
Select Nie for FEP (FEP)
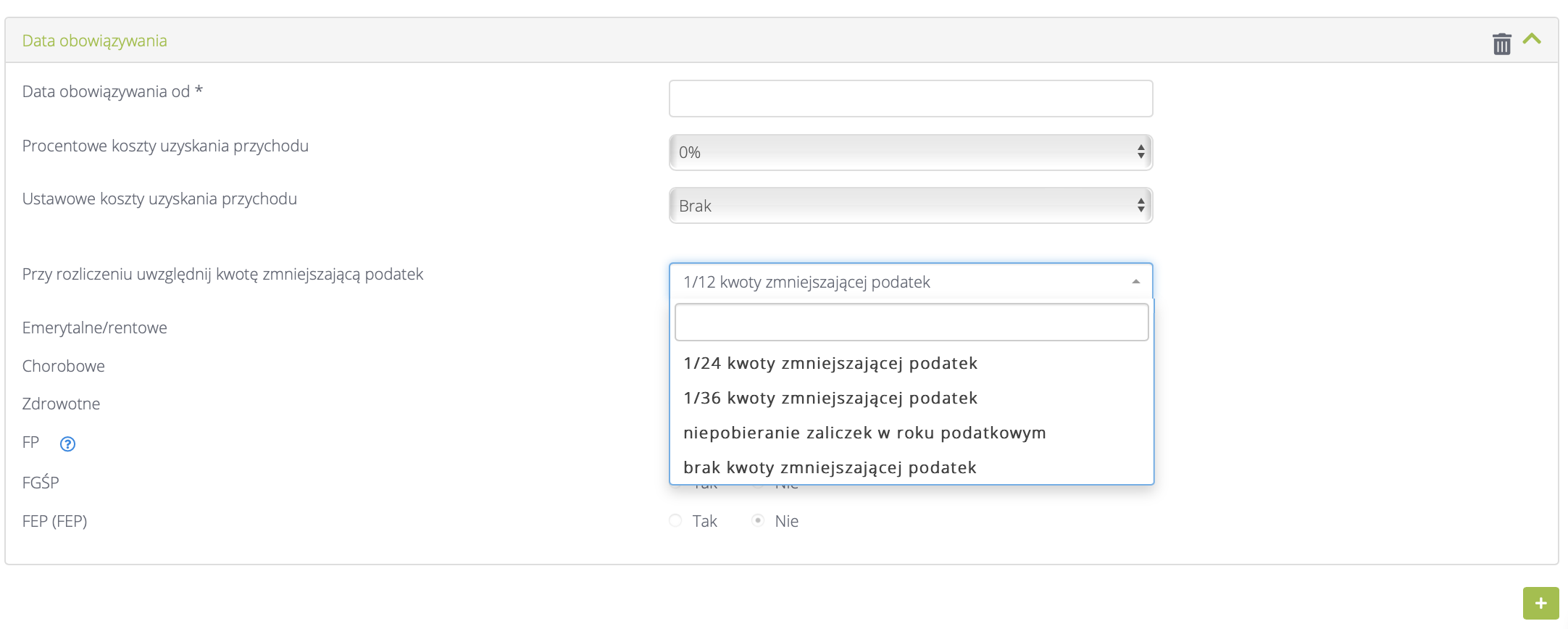click(x=758, y=520)
